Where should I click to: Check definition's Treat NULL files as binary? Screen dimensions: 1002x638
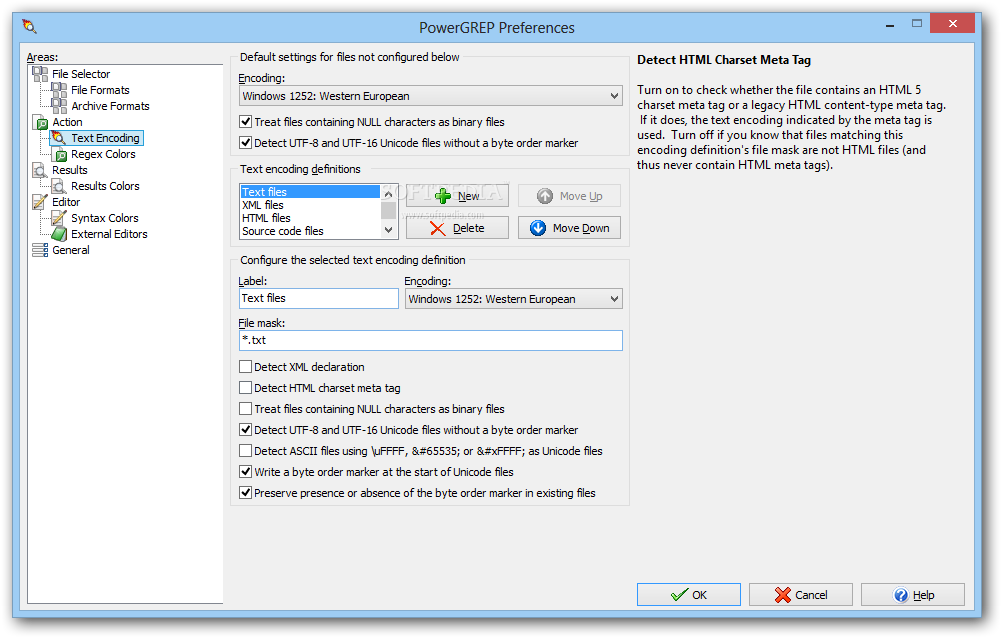click(x=245, y=408)
